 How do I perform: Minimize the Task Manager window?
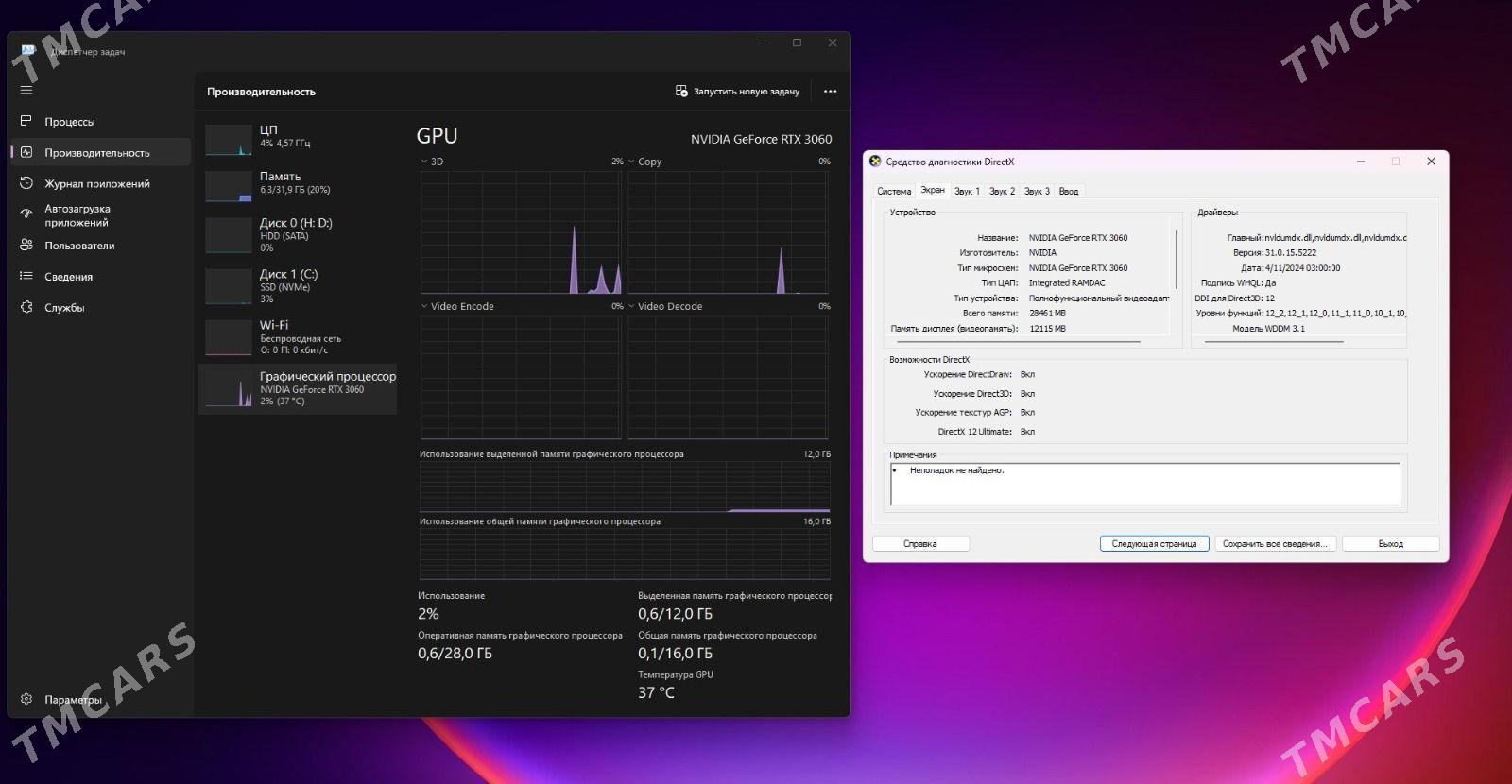(762, 43)
